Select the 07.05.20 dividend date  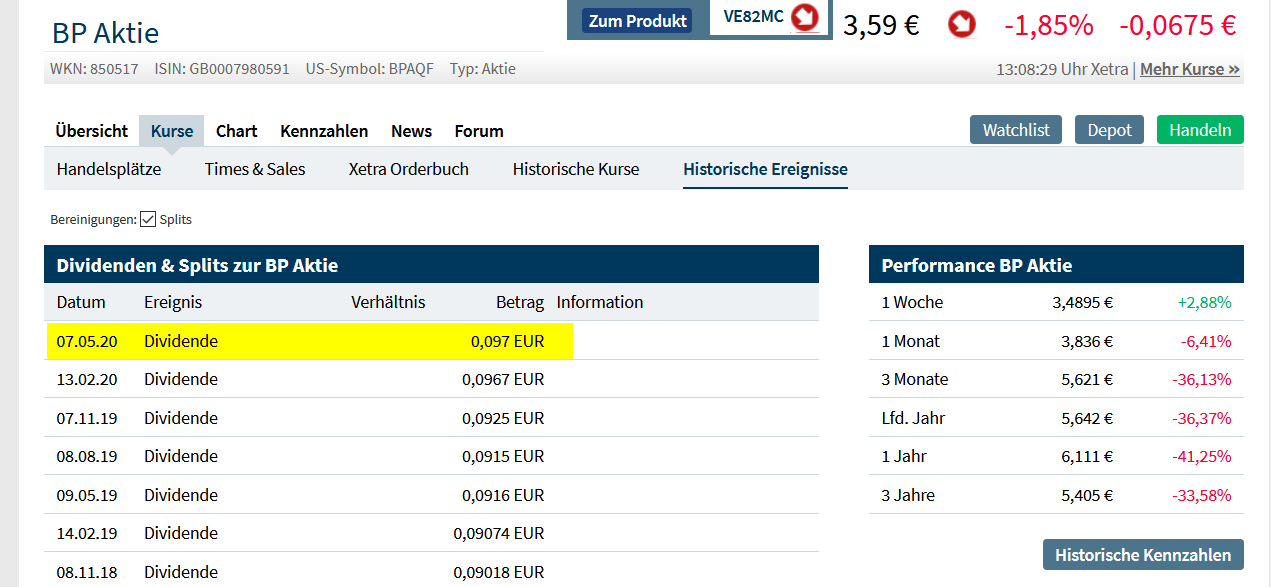(87, 341)
